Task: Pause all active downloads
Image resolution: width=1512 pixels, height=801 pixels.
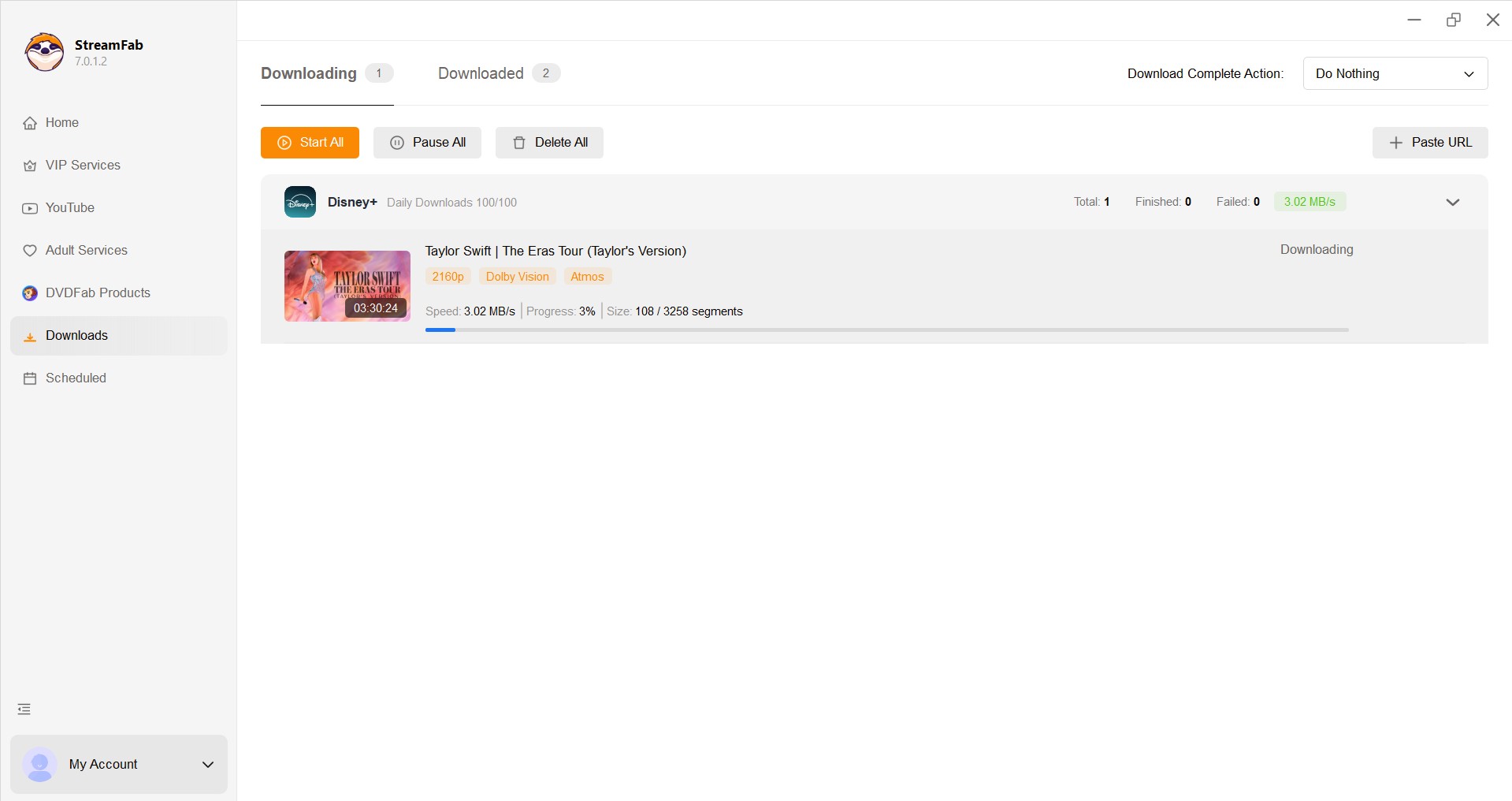Action: coord(427,143)
